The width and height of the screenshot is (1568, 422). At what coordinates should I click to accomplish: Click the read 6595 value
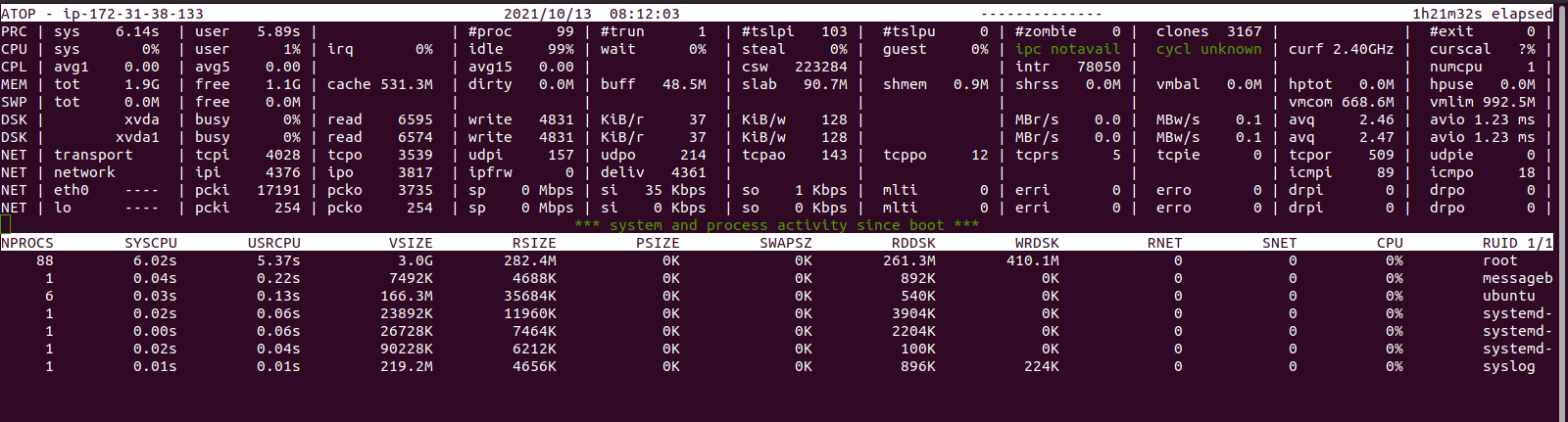coord(380,119)
